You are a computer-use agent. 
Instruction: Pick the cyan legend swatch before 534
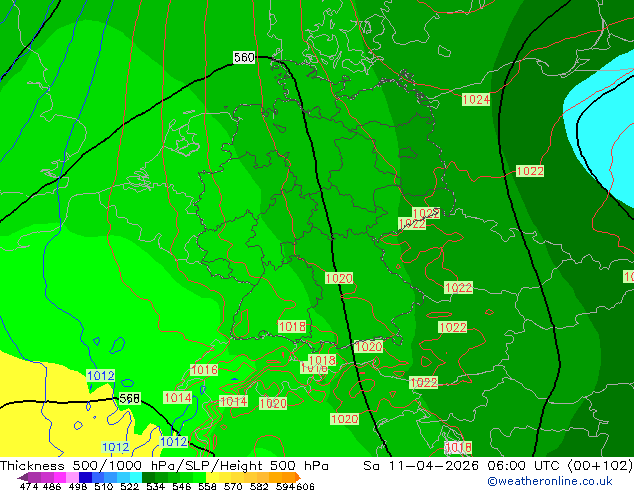coord(136,477)
